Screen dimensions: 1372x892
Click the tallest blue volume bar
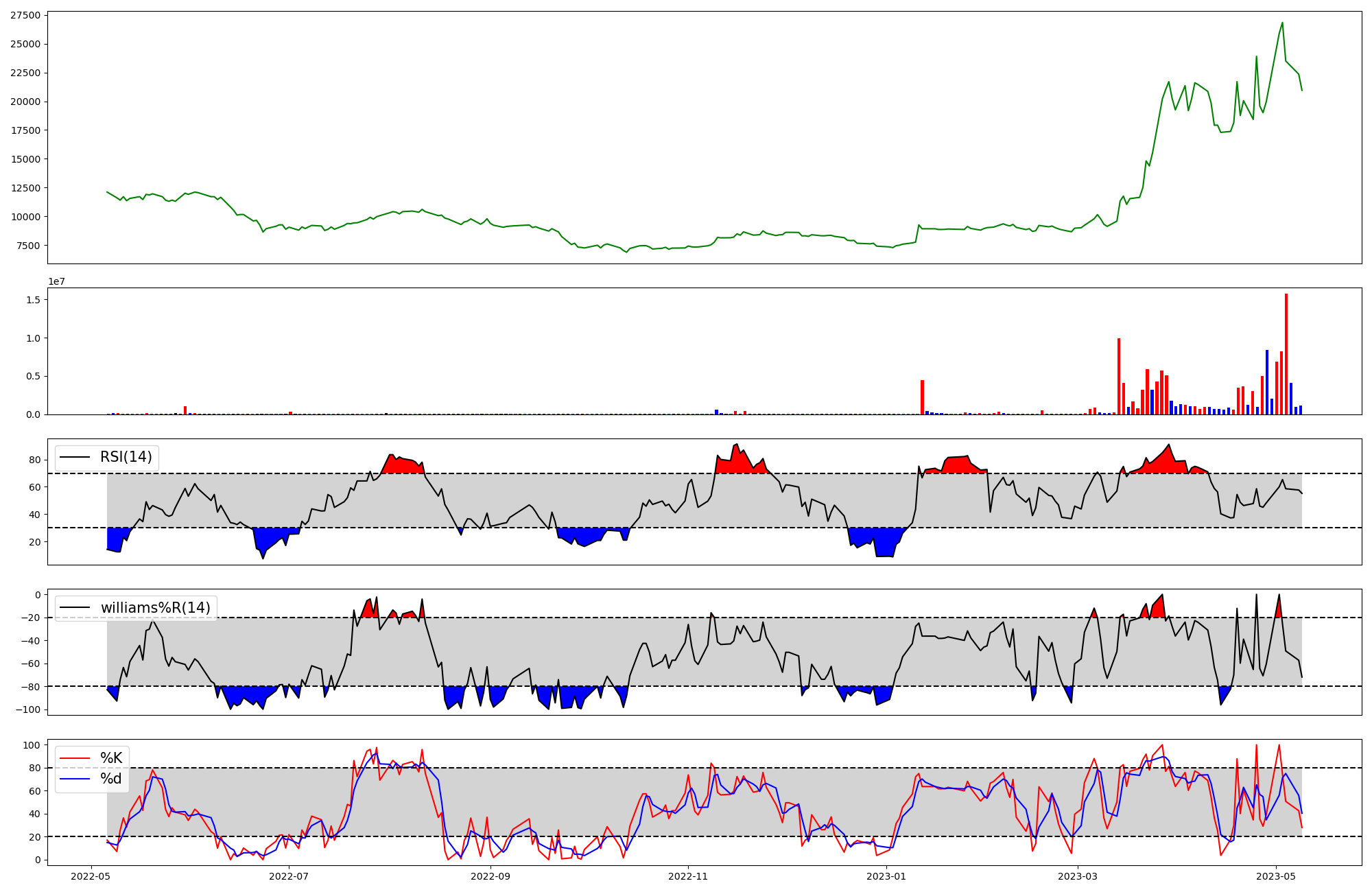point(1267,382)
